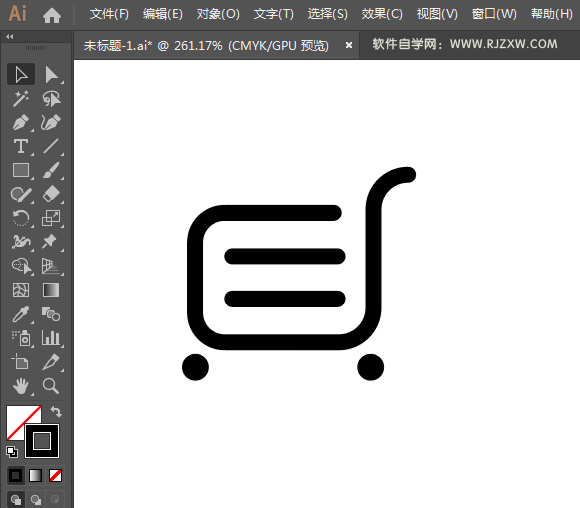Set paint mode to None
Image resolution: width=580 pixels, height=508 pixels.
pyautogui.click(x=55, y=475)
